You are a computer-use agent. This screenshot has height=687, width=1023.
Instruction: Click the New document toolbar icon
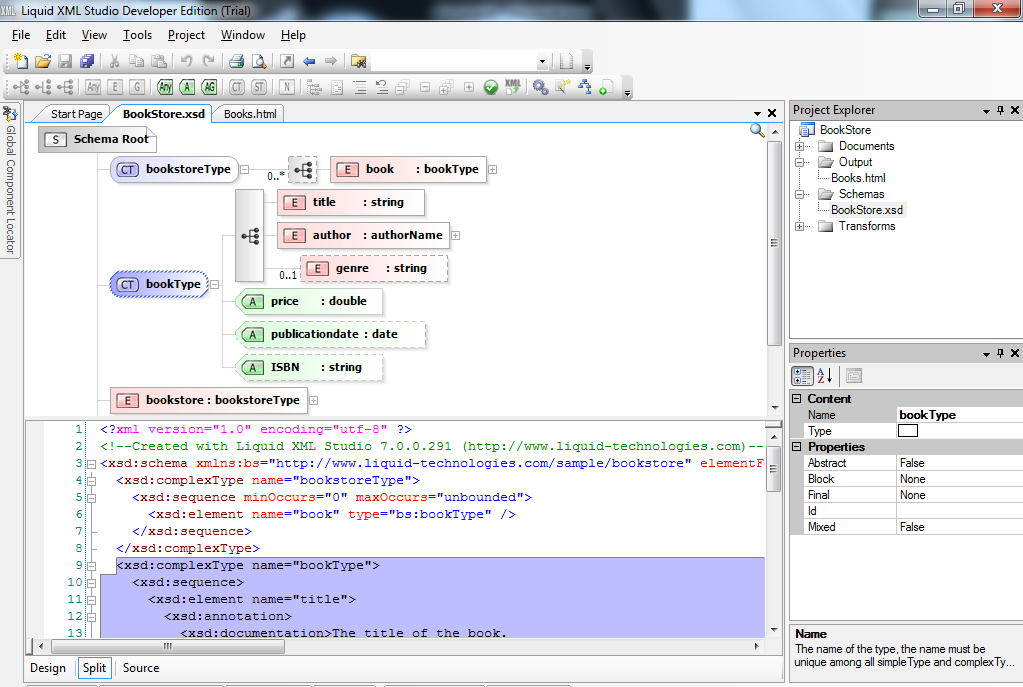tap(21, 61)
